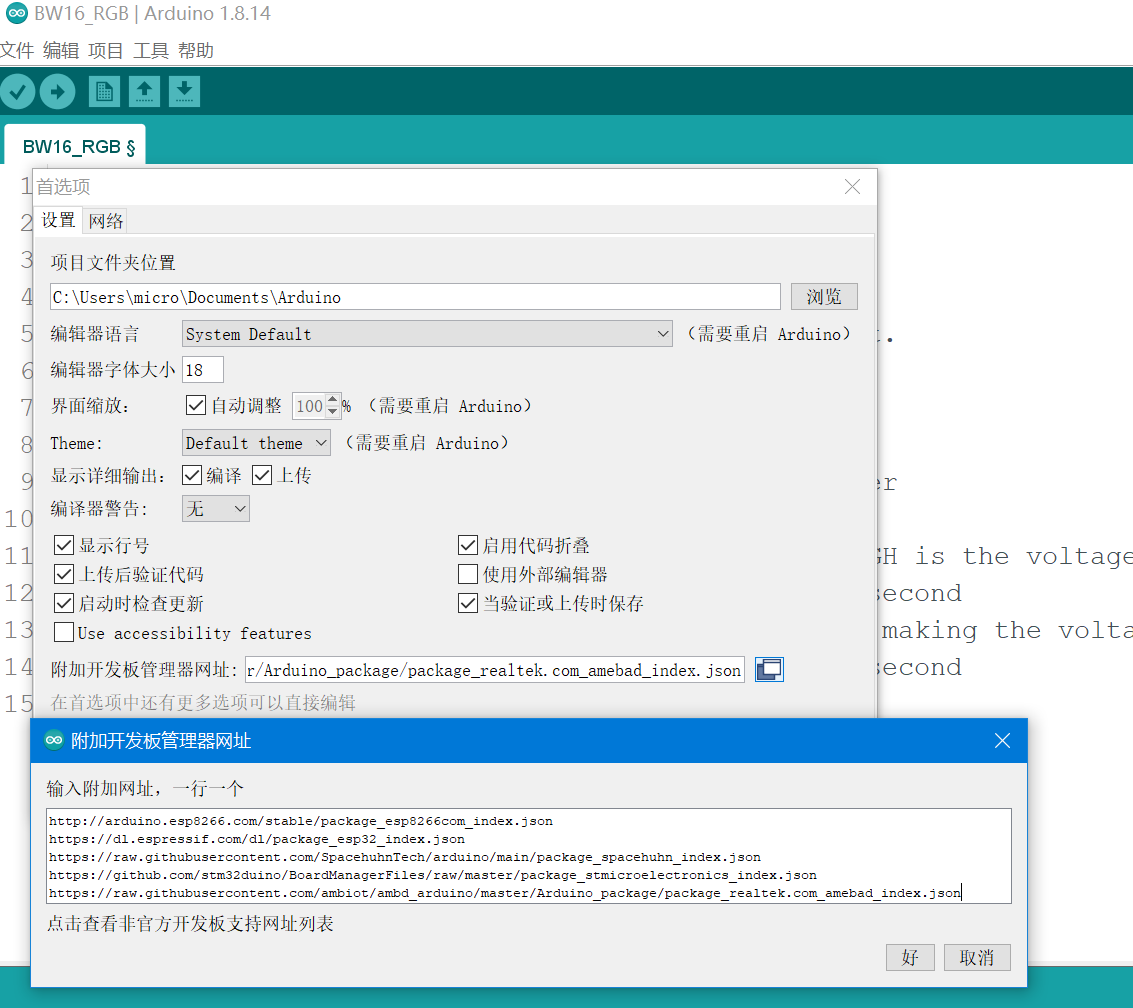The image size is (1133, 1008).
Task: Click the 浏览 button
Action: 823,296
